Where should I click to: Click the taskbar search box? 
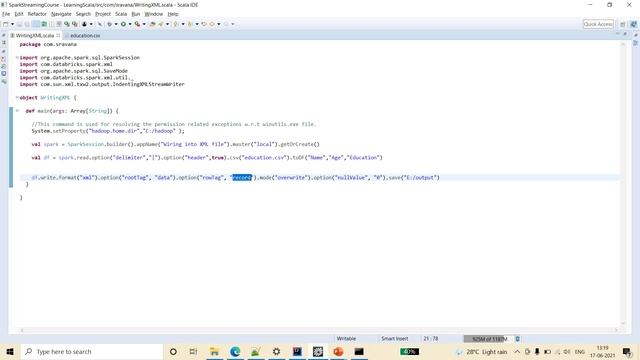(x=91, y=351)
